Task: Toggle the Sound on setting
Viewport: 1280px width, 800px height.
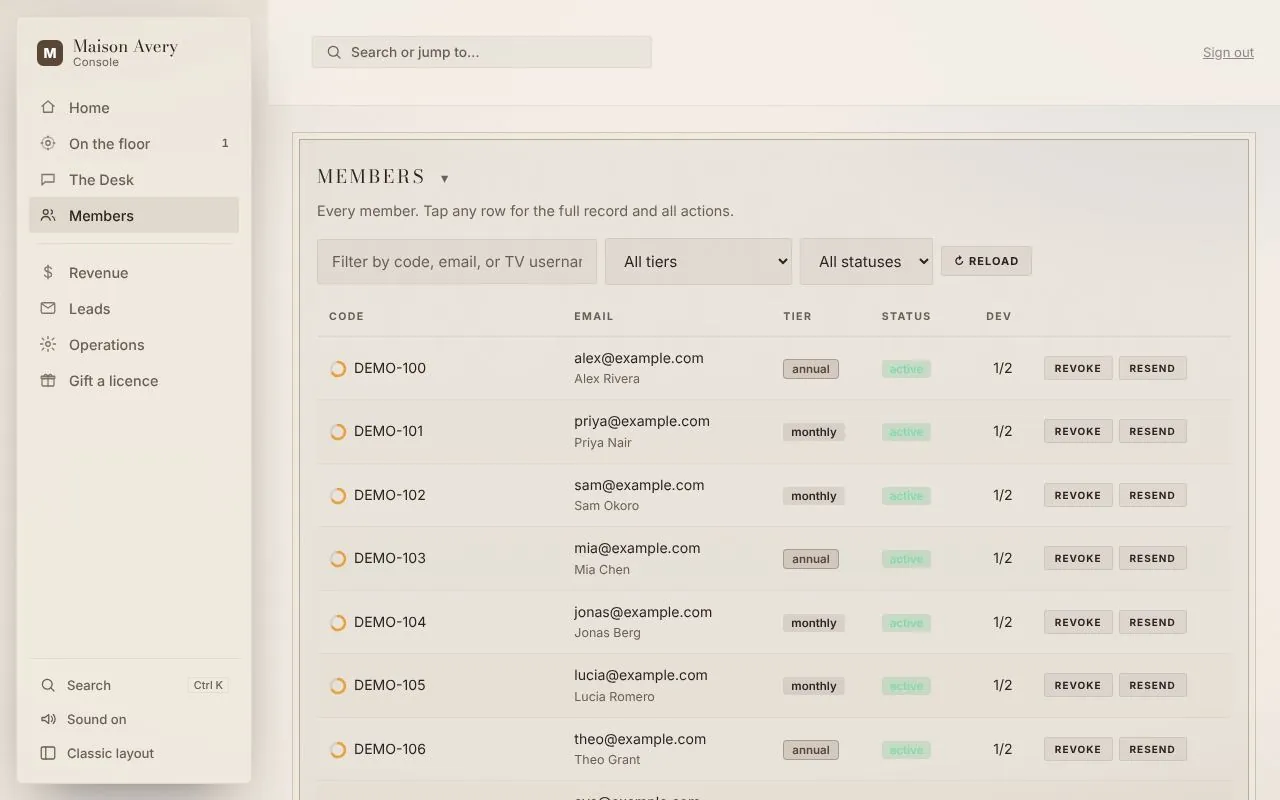Action: 134,719
